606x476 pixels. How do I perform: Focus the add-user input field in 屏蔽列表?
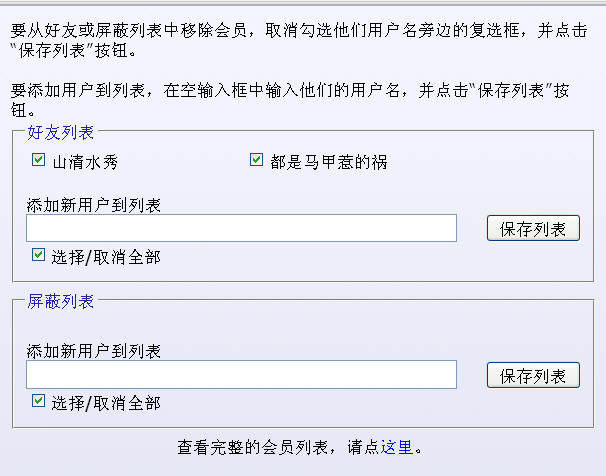coord(241,374)
